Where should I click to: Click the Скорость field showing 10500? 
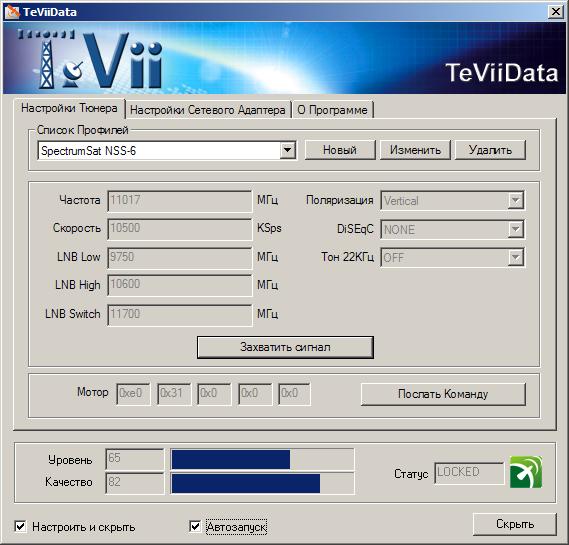click(x=180, y=229)
